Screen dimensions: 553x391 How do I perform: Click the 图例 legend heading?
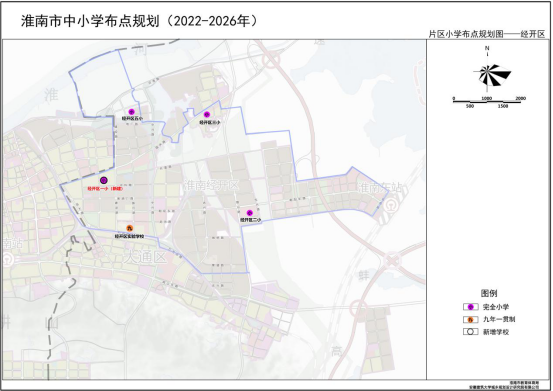(x=489, y=293)
